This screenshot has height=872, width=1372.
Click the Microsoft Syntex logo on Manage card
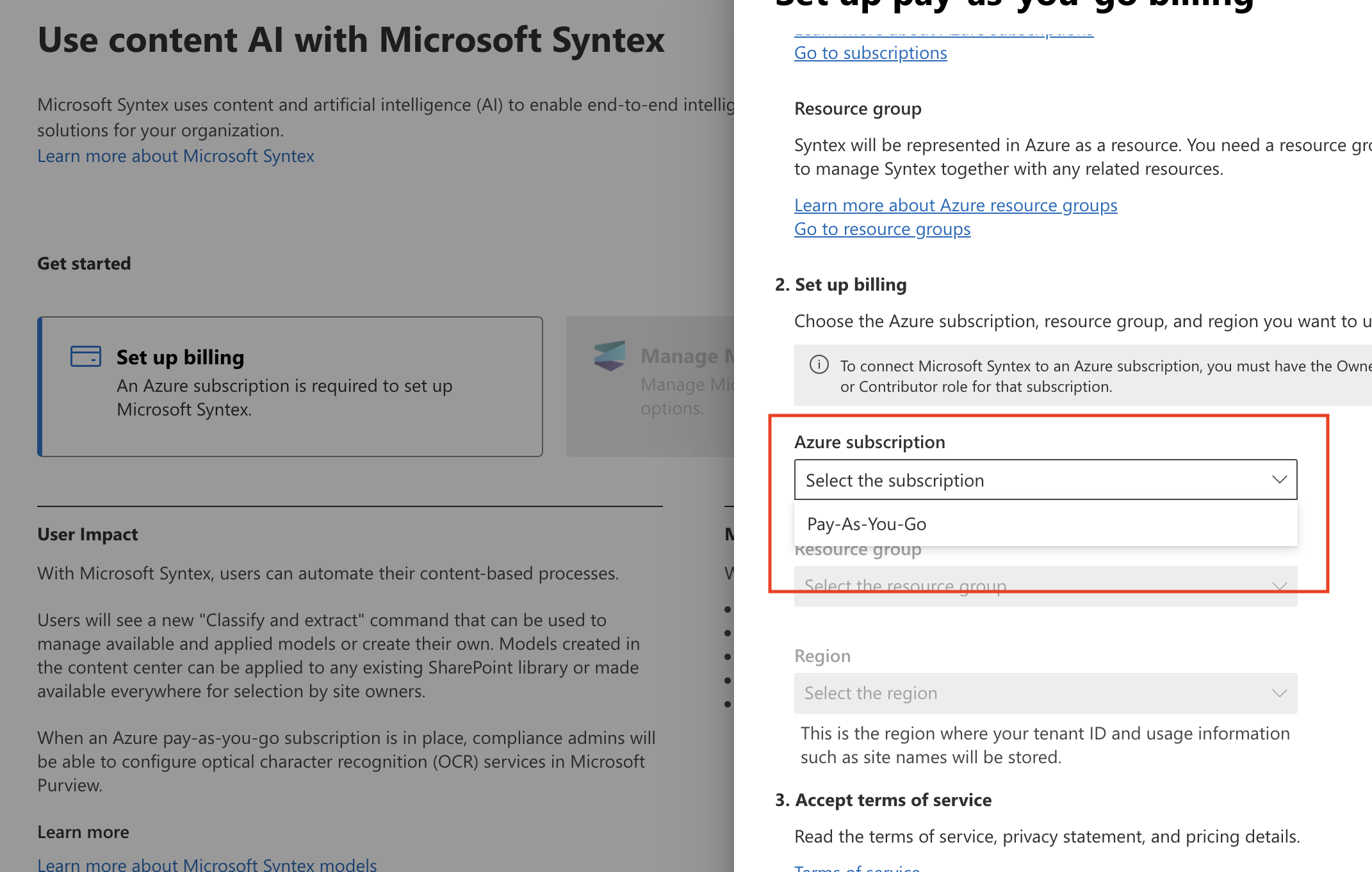(609, 356)
